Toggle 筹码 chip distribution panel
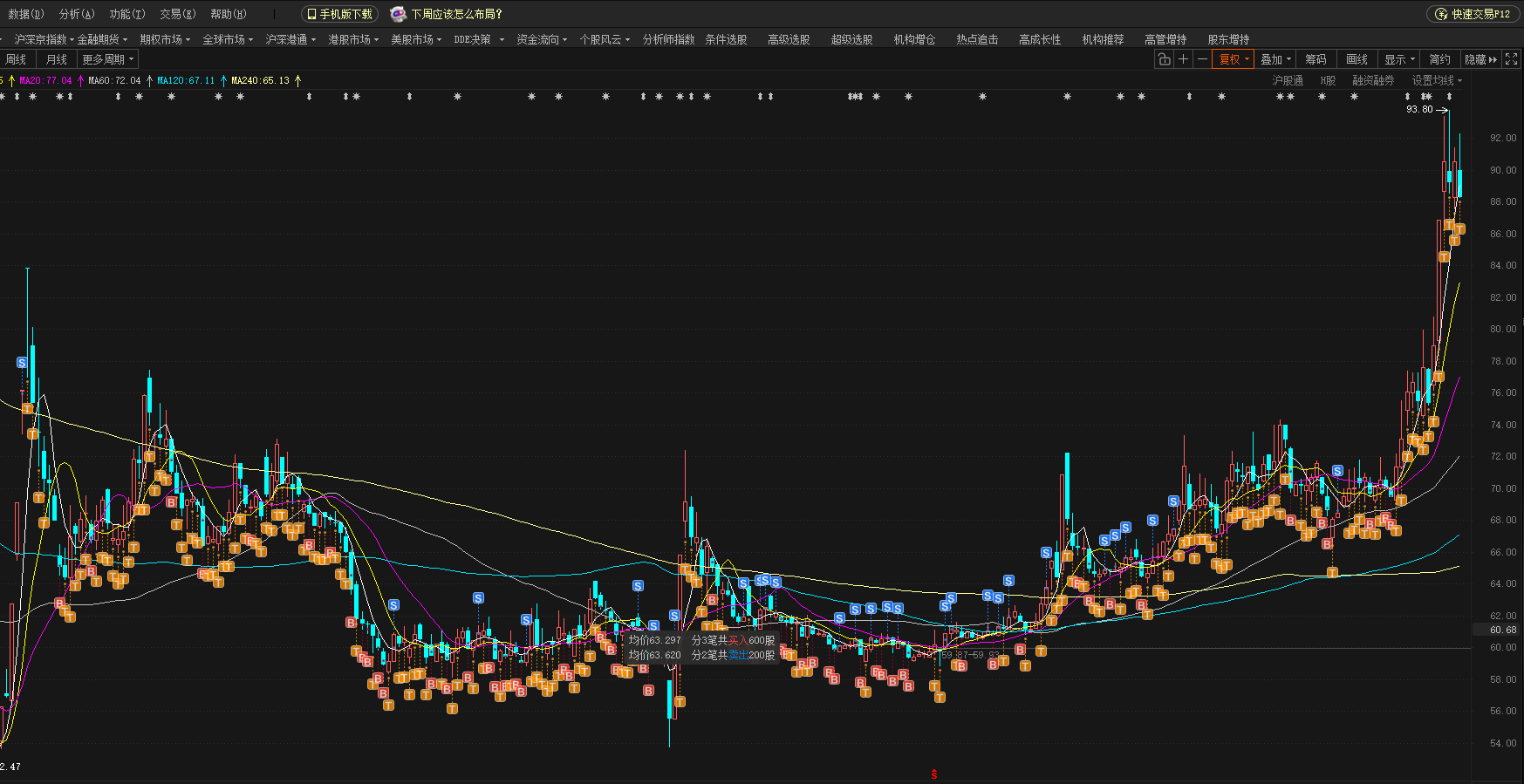 pyautogui.click(x=1316, y=59)
